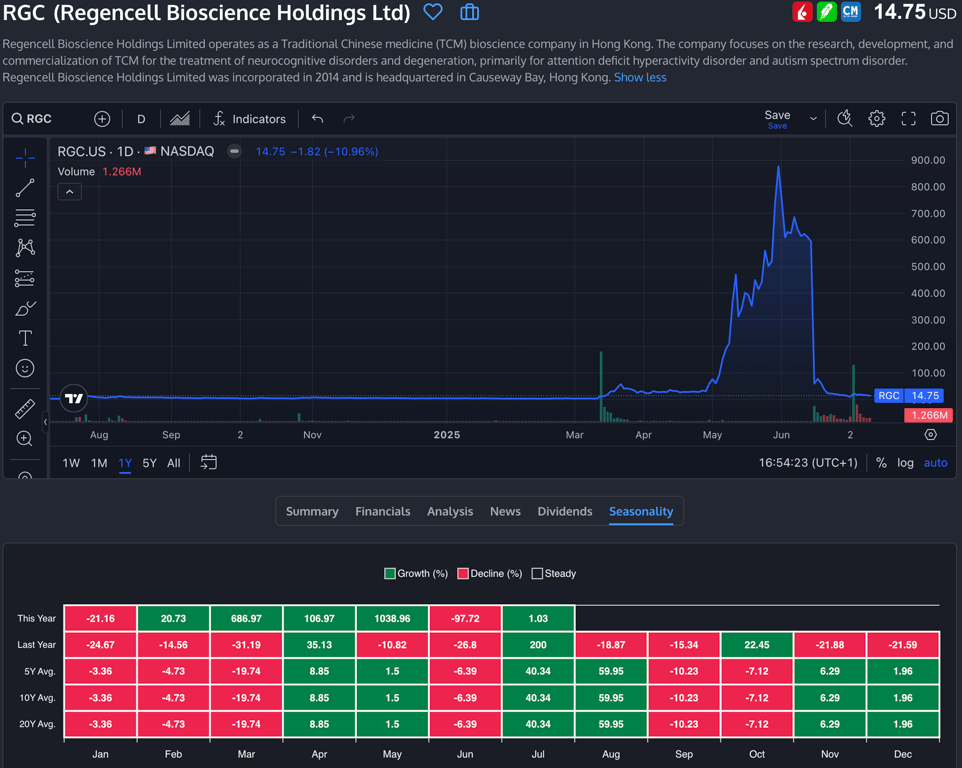Click the Show less link
962x768 pixels.
tap(640, 77)
